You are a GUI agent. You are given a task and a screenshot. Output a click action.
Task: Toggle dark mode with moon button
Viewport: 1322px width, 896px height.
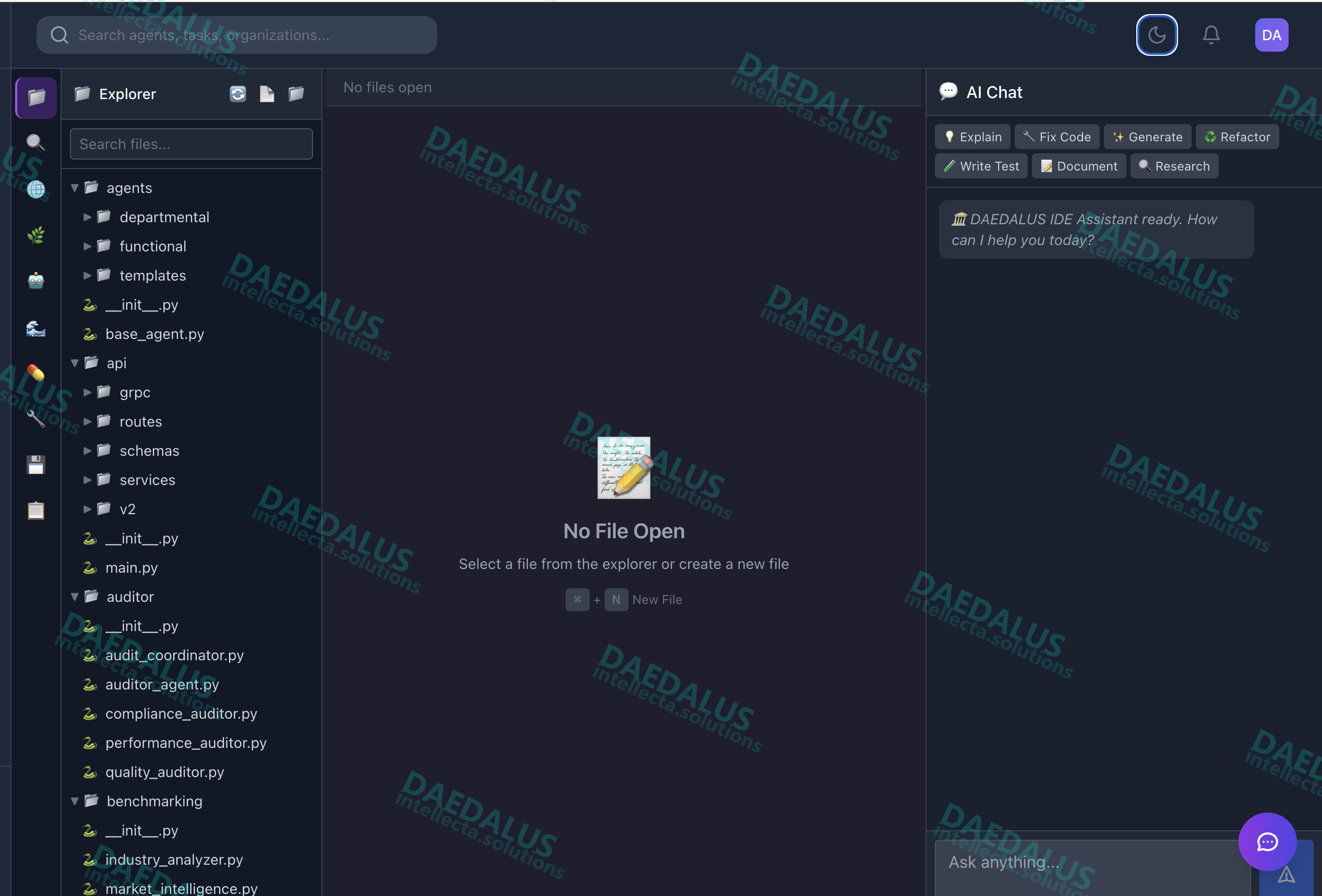pos(1157,35)
